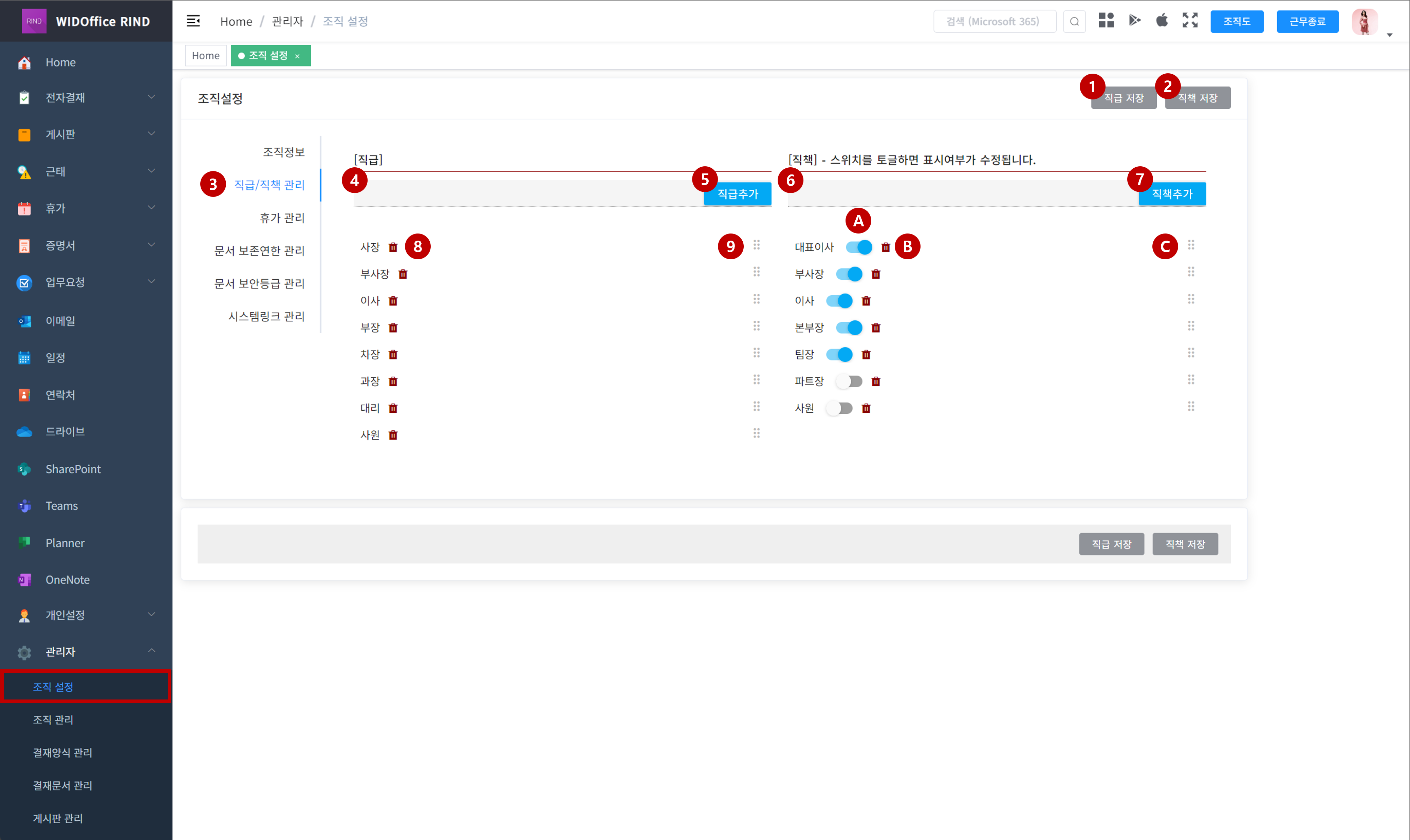Screen dimensions: 1410x840
Task: Turn off the 대표이사 display switch
Action: pos(859,247)
